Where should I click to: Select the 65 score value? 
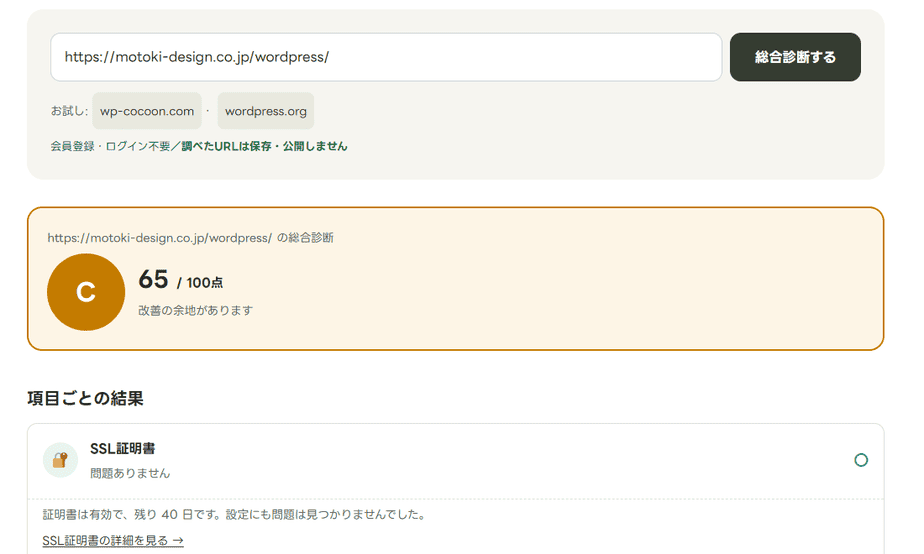[x=153, y=279]
